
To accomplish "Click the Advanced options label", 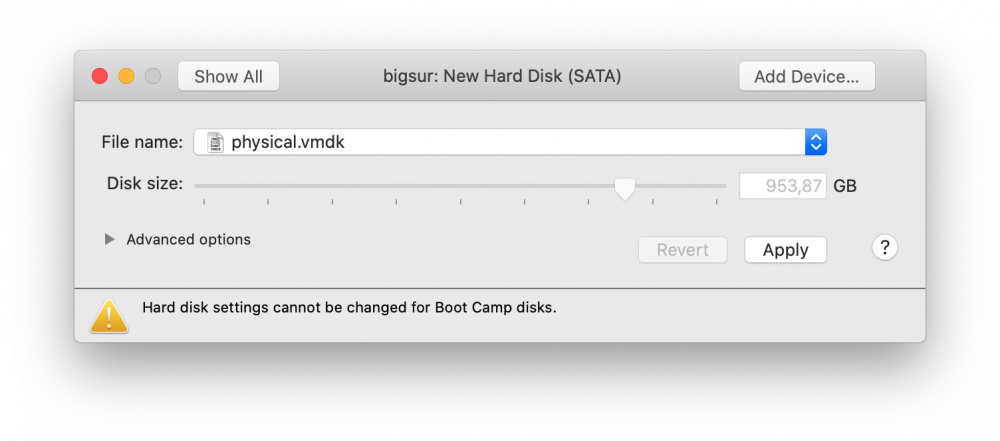I will pos(188,240).
